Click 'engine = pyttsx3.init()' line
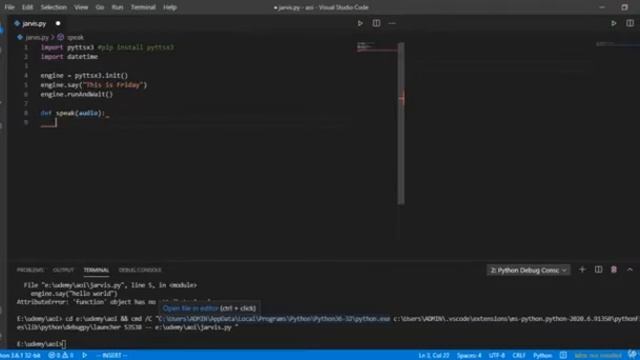640x360 pixels. [x=84, y=76]
